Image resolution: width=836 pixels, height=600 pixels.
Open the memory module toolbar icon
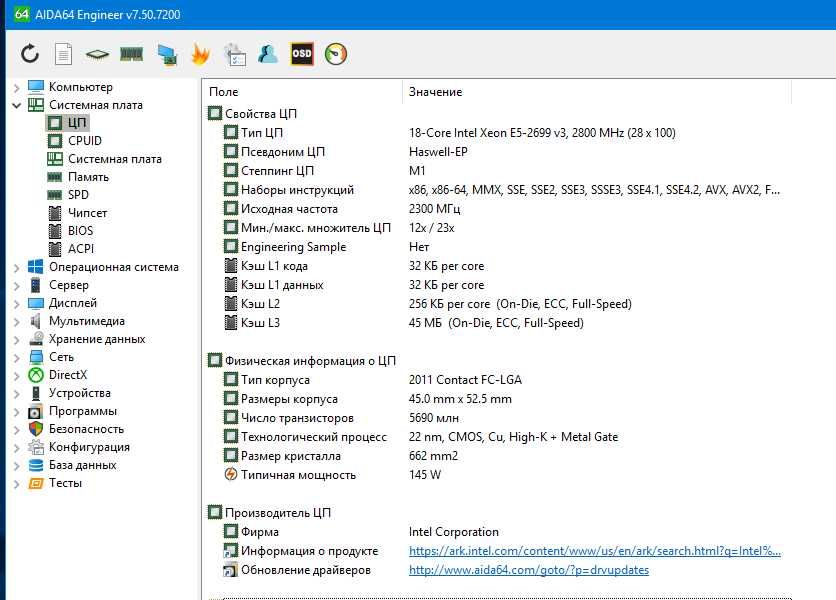[132, 54]
